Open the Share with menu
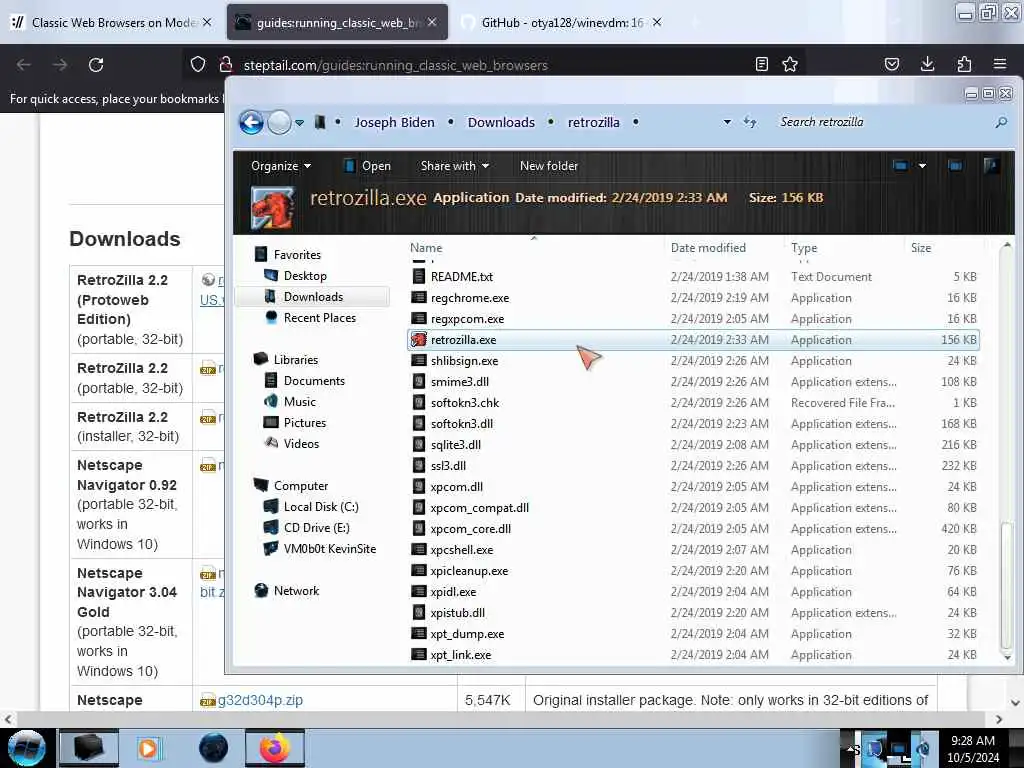 coord(455,166)
